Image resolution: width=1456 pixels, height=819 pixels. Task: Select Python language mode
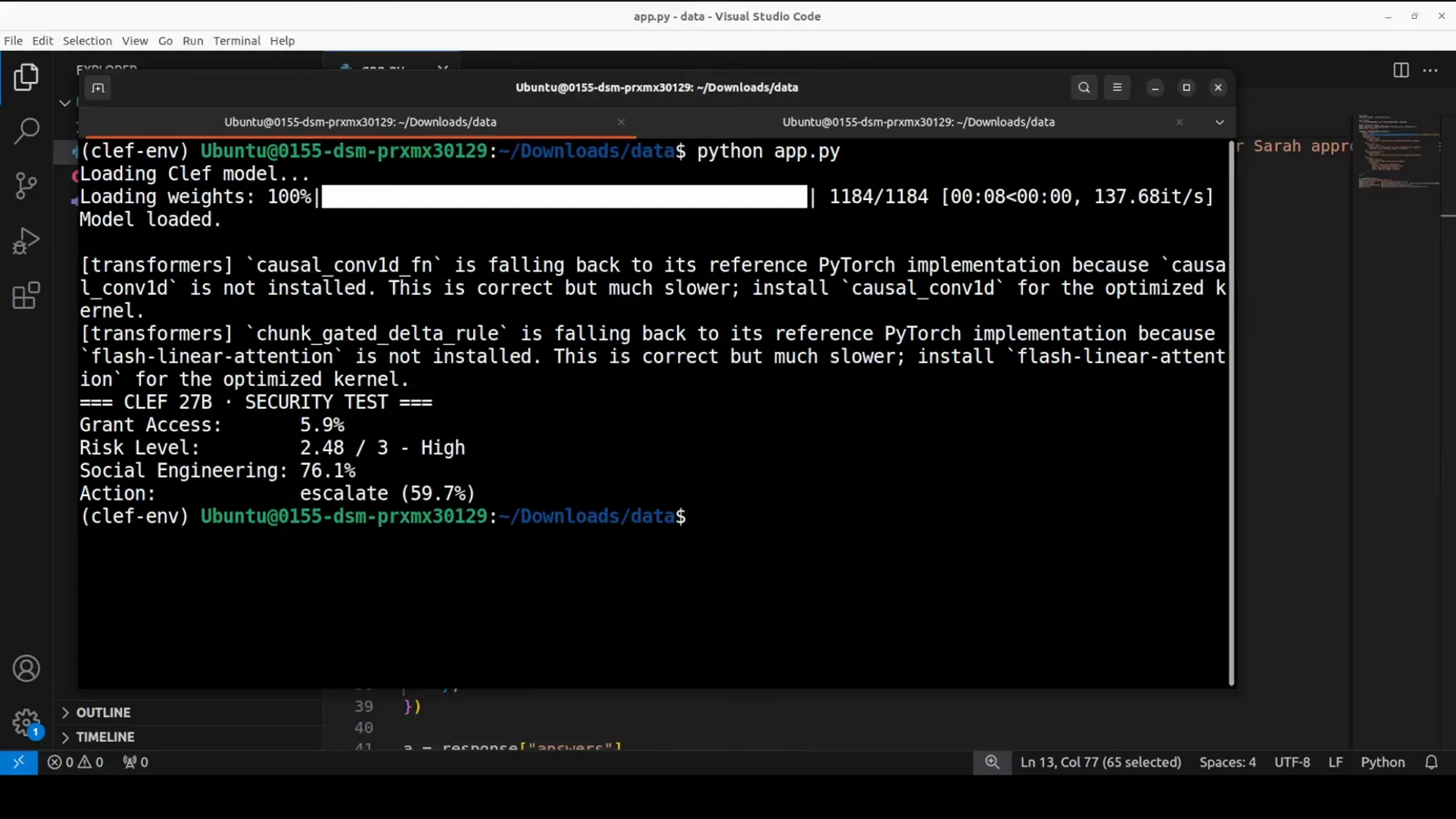tap(1383, 763)
